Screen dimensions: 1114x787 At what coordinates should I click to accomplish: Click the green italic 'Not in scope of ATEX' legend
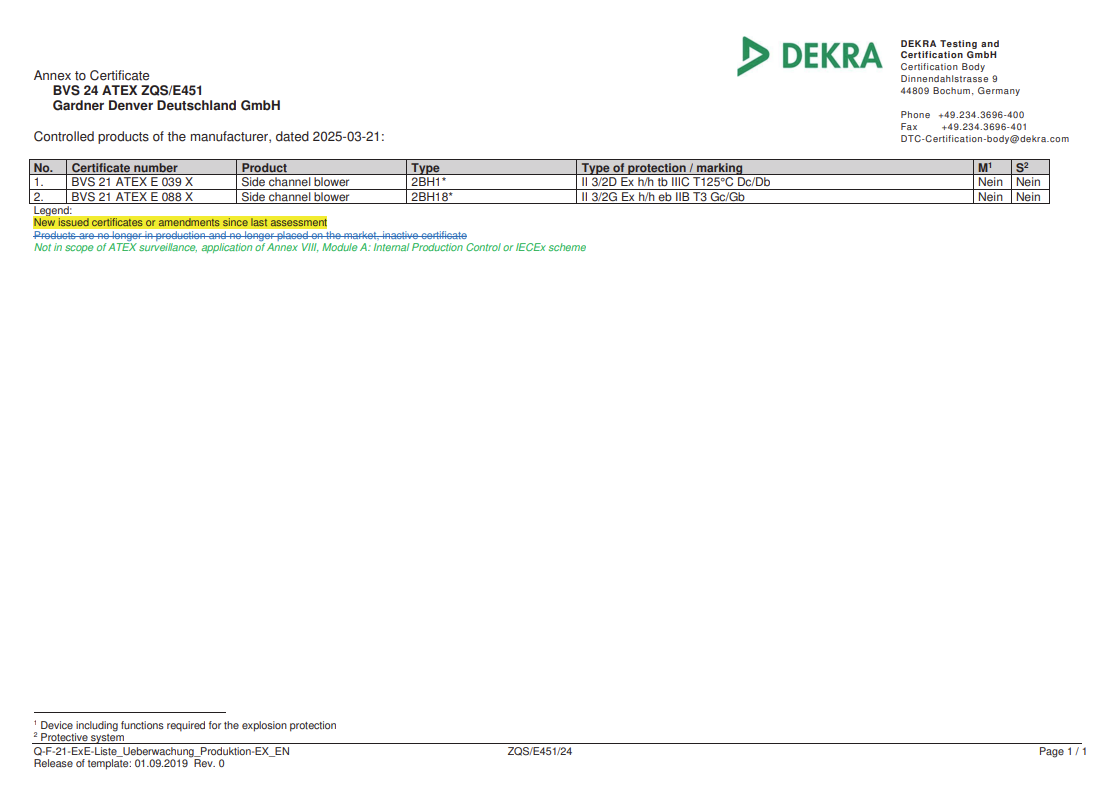310,248
